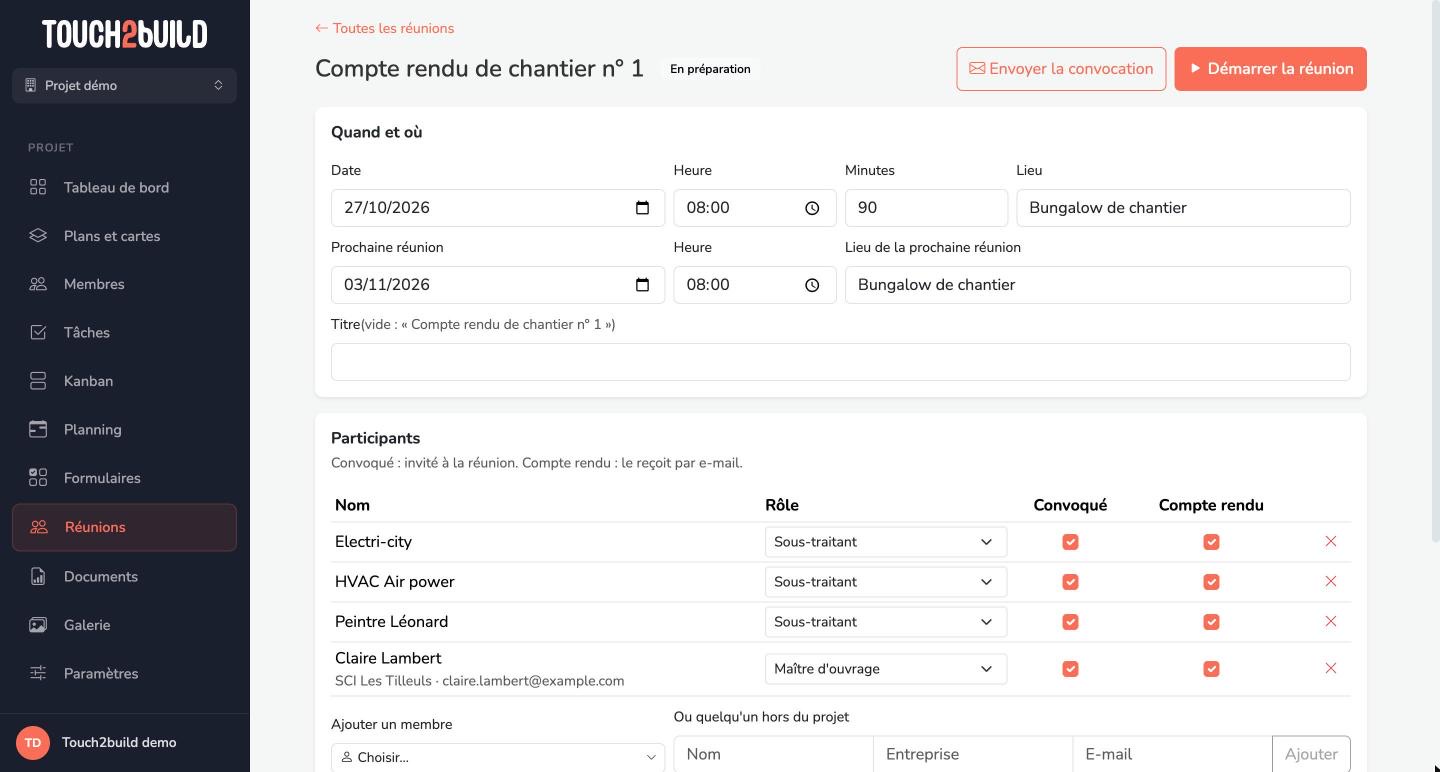Open the Projet démo project selector
1440x772 pixels.
124,85
